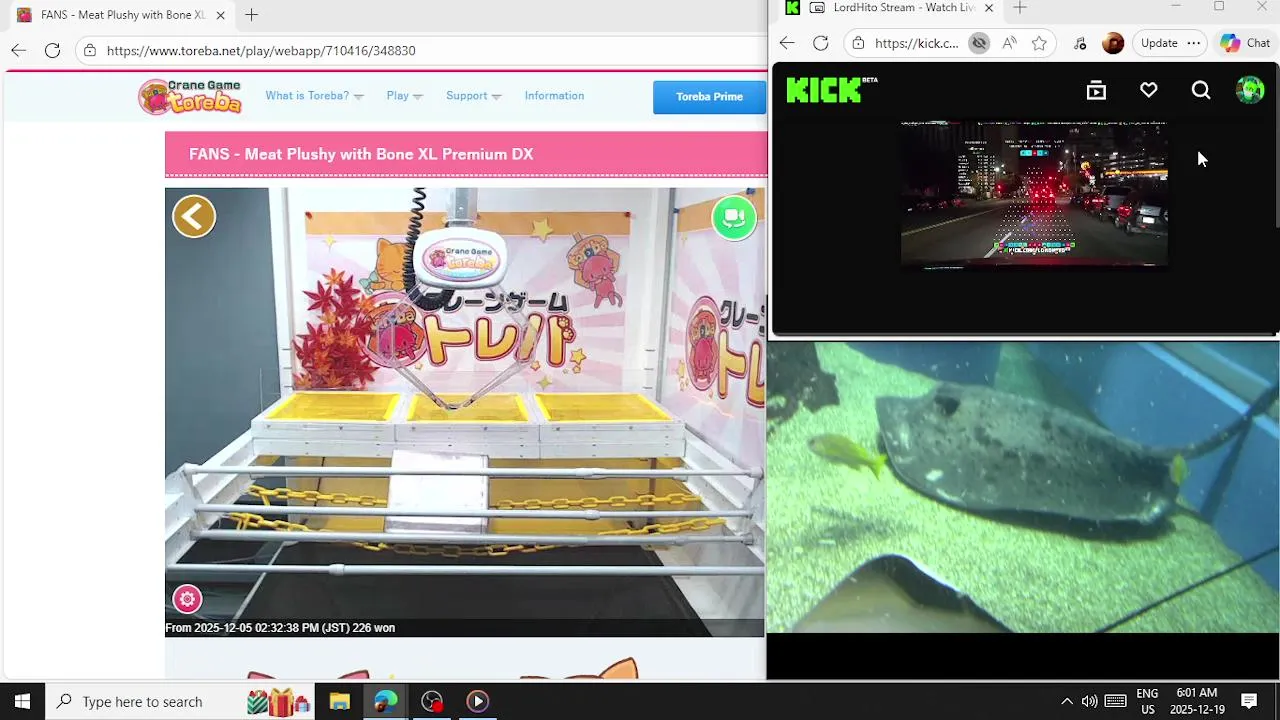Click the kick.com address bar
Viewport: 1280px width, 720px height.
pos(916,43)
